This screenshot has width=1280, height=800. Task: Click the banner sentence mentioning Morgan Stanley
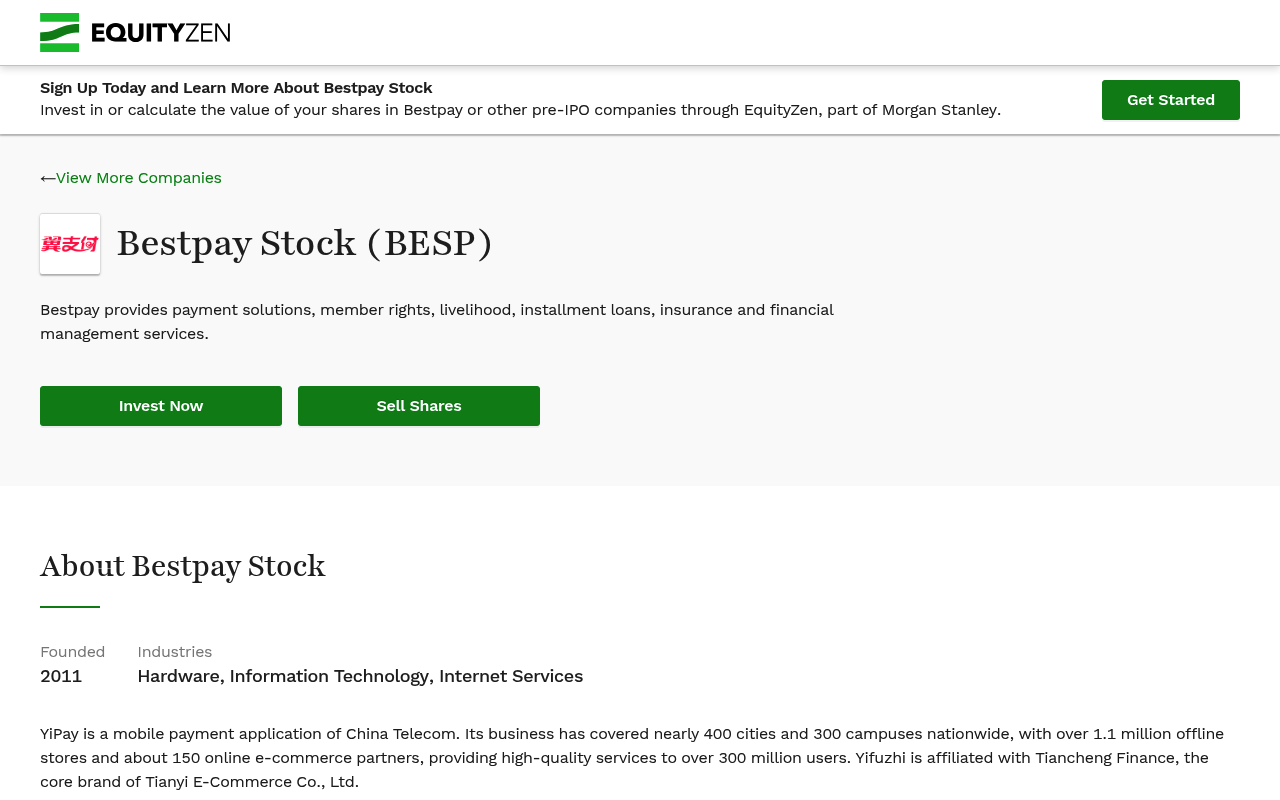point(520,110)
